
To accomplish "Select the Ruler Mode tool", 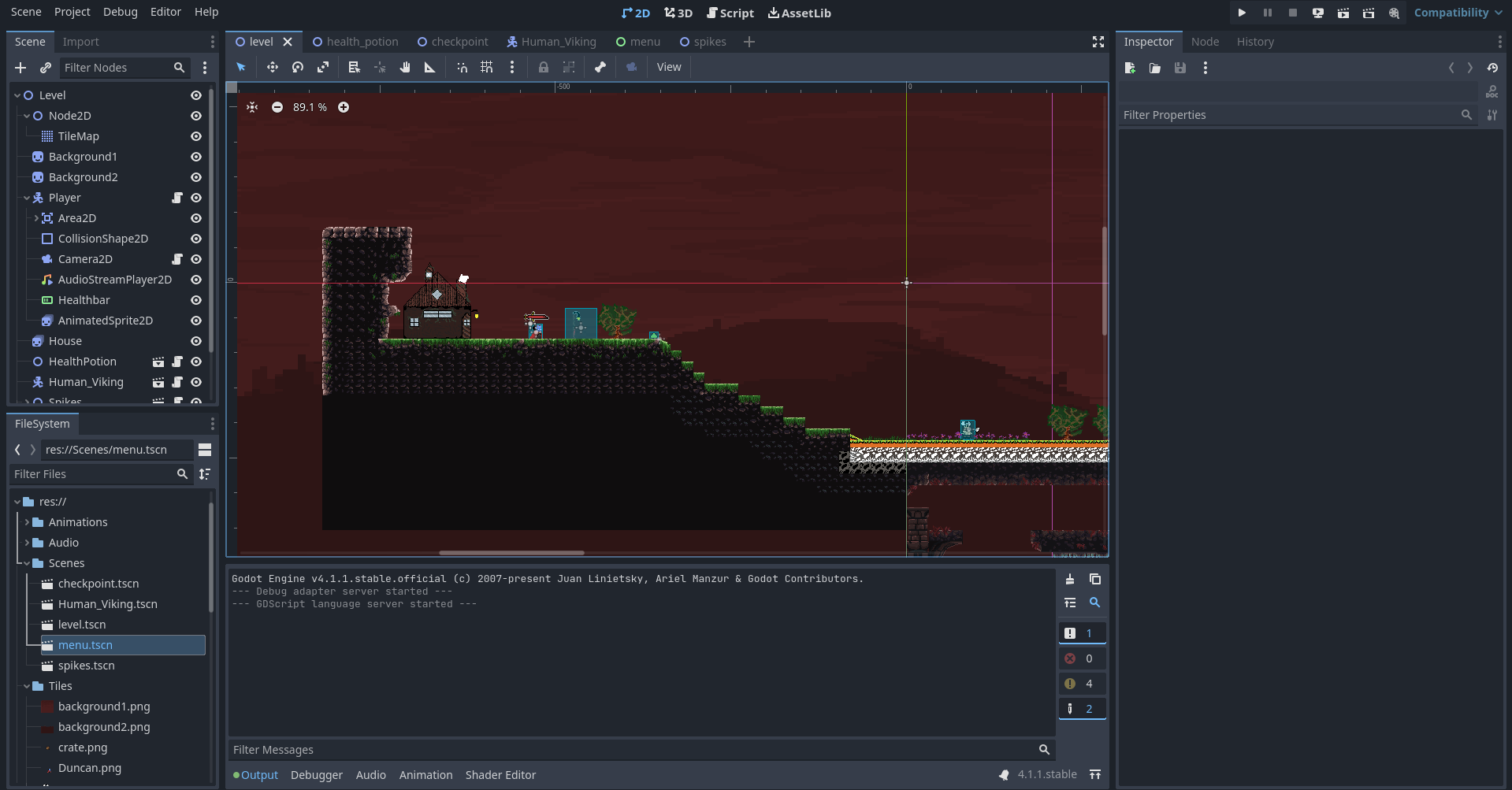I will coord(430,68).
